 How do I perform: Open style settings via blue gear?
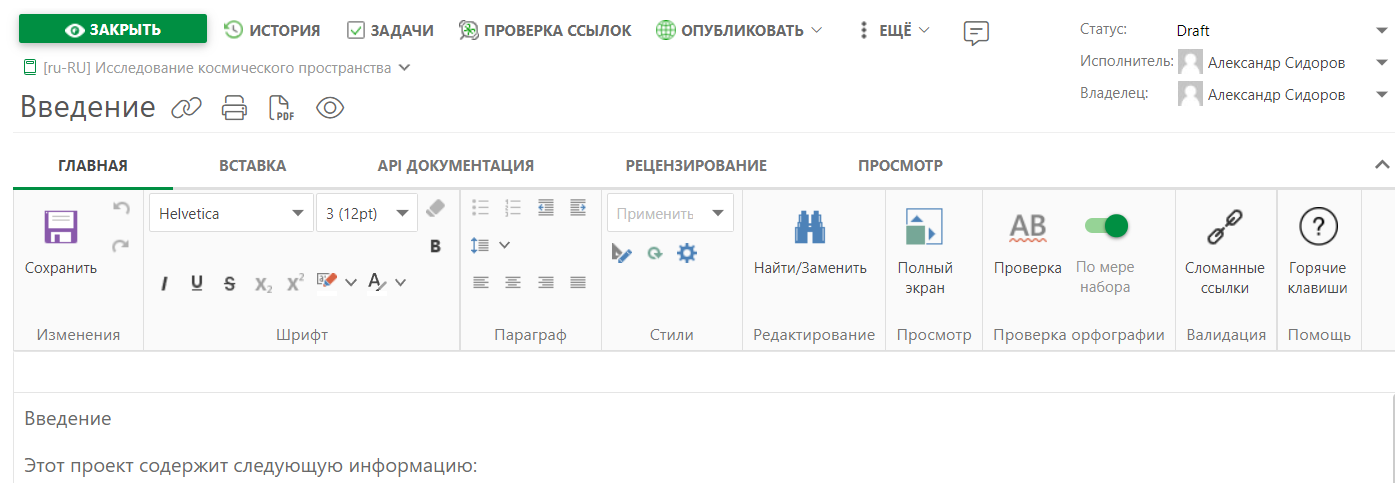(686, 253)
